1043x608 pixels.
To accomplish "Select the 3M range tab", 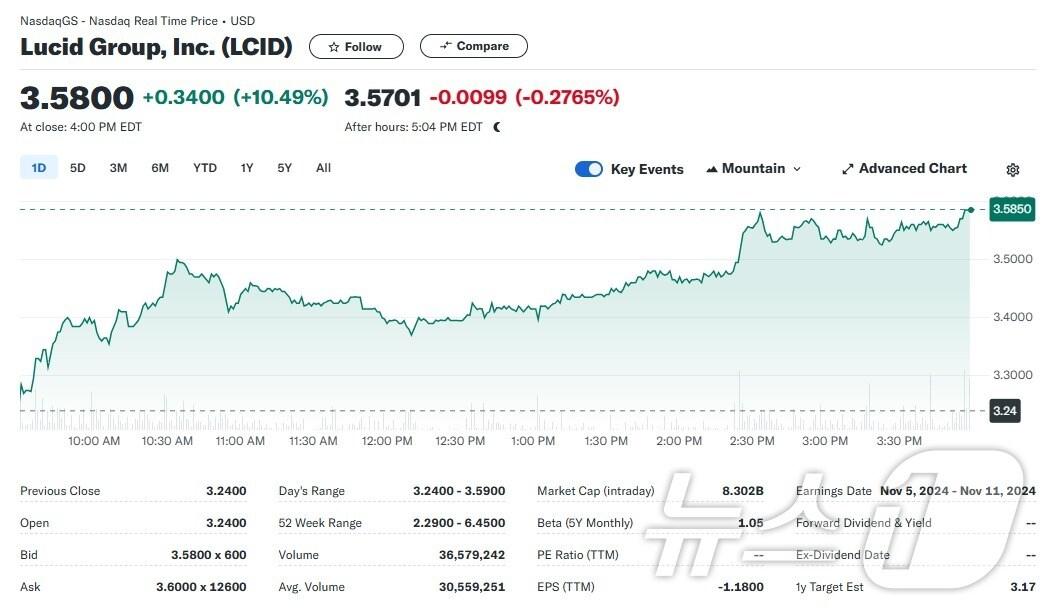I will [x=118, y=168].
